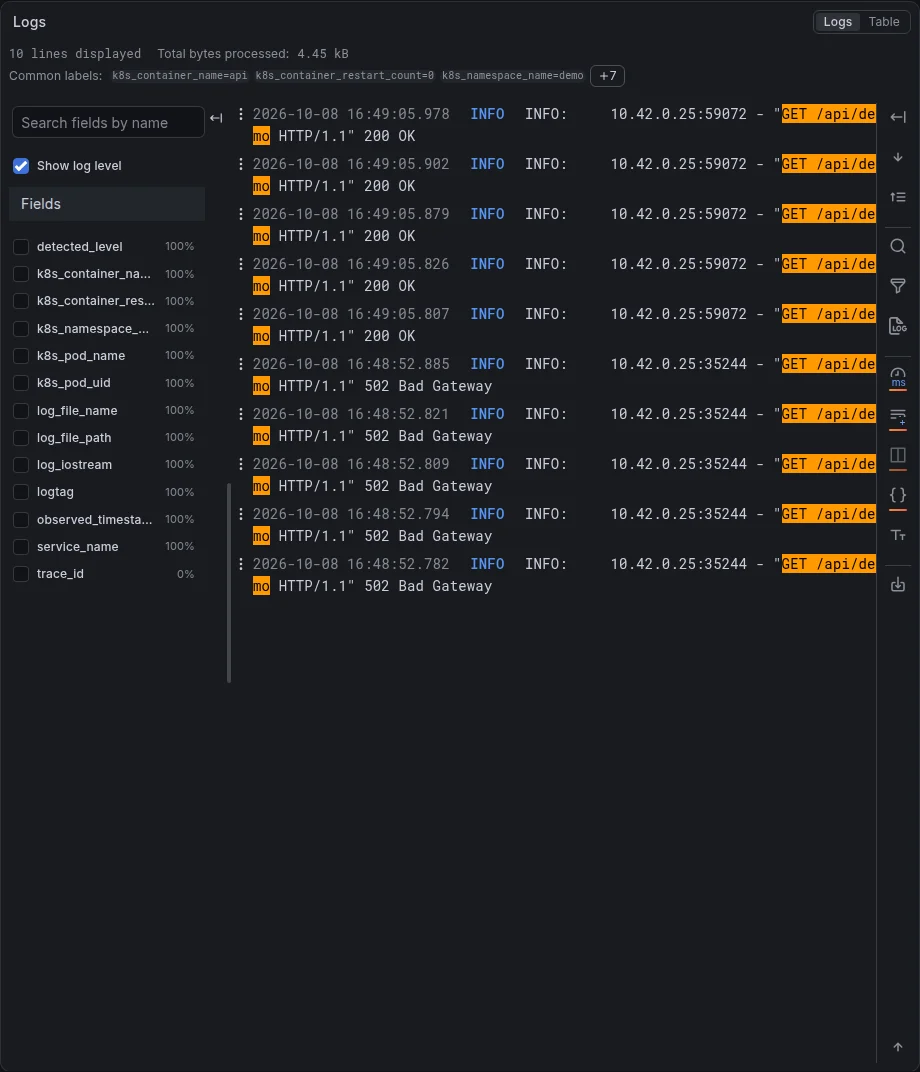Toggle wrap lines icon

(897, 416)
